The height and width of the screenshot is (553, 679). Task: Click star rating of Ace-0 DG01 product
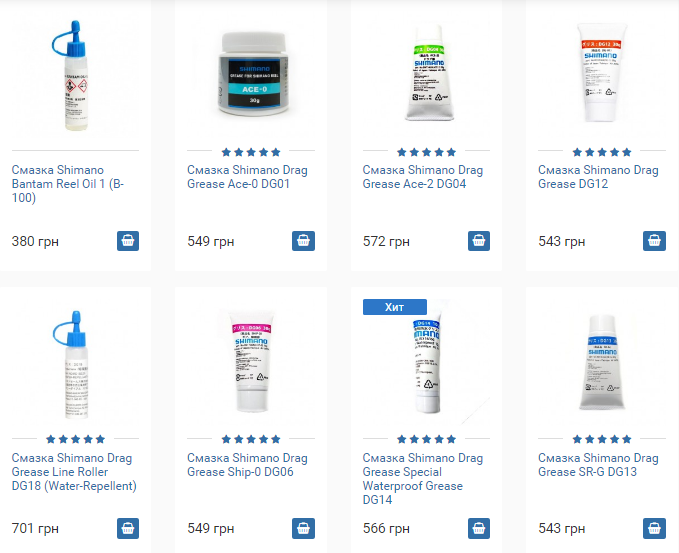pyautogui.click(x=251, y=152)
